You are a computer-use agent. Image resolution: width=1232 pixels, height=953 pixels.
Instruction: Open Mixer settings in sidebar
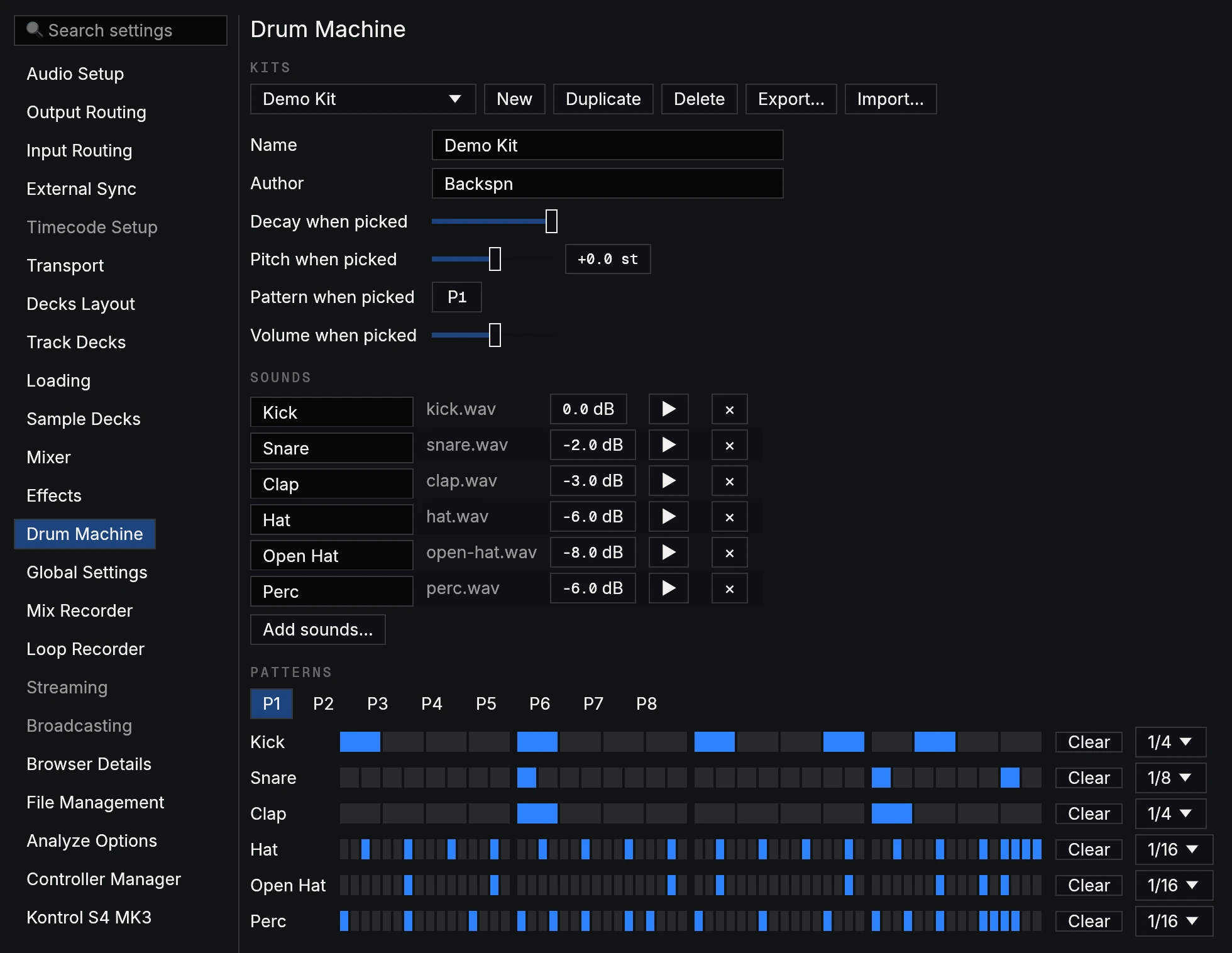tap(48, 457)
